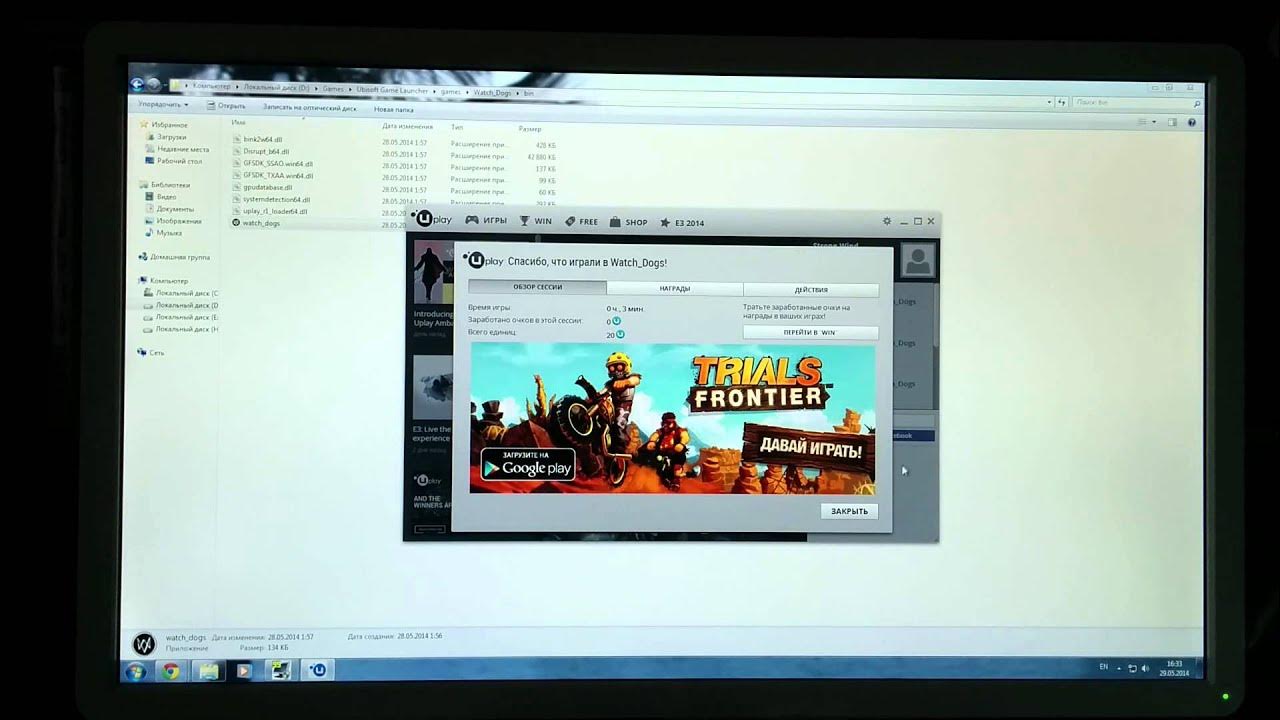Select the bink2w64.dll file
Screen dimensions: 1280x720
(x=256, y=139)
